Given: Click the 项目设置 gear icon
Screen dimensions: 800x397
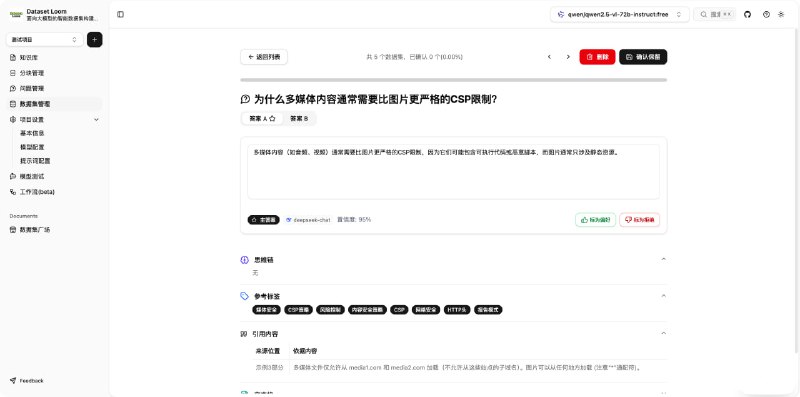Looking at the screenshot, I should tap(13, 119).
